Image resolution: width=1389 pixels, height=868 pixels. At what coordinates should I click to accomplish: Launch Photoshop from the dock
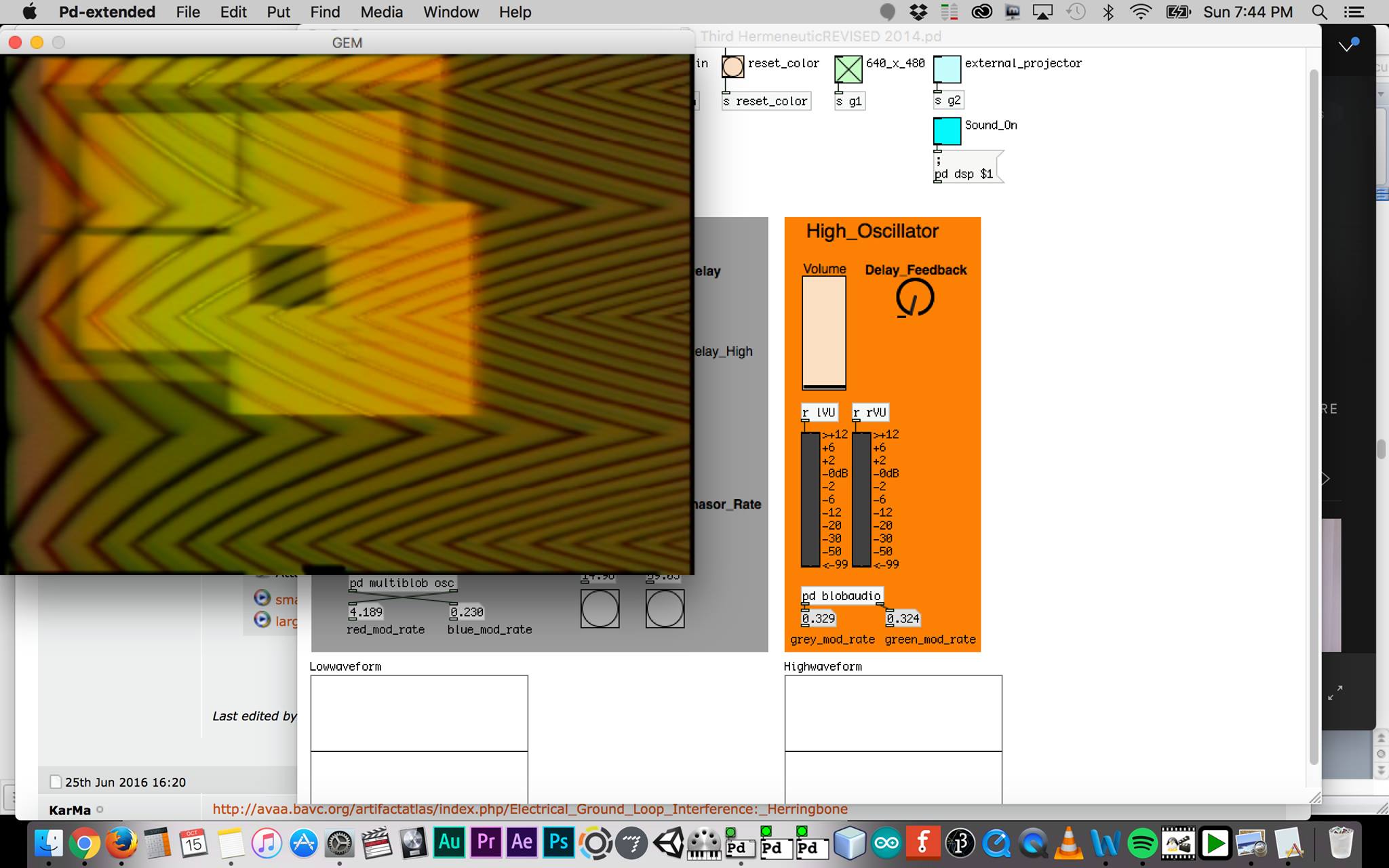tap(558, 843)
